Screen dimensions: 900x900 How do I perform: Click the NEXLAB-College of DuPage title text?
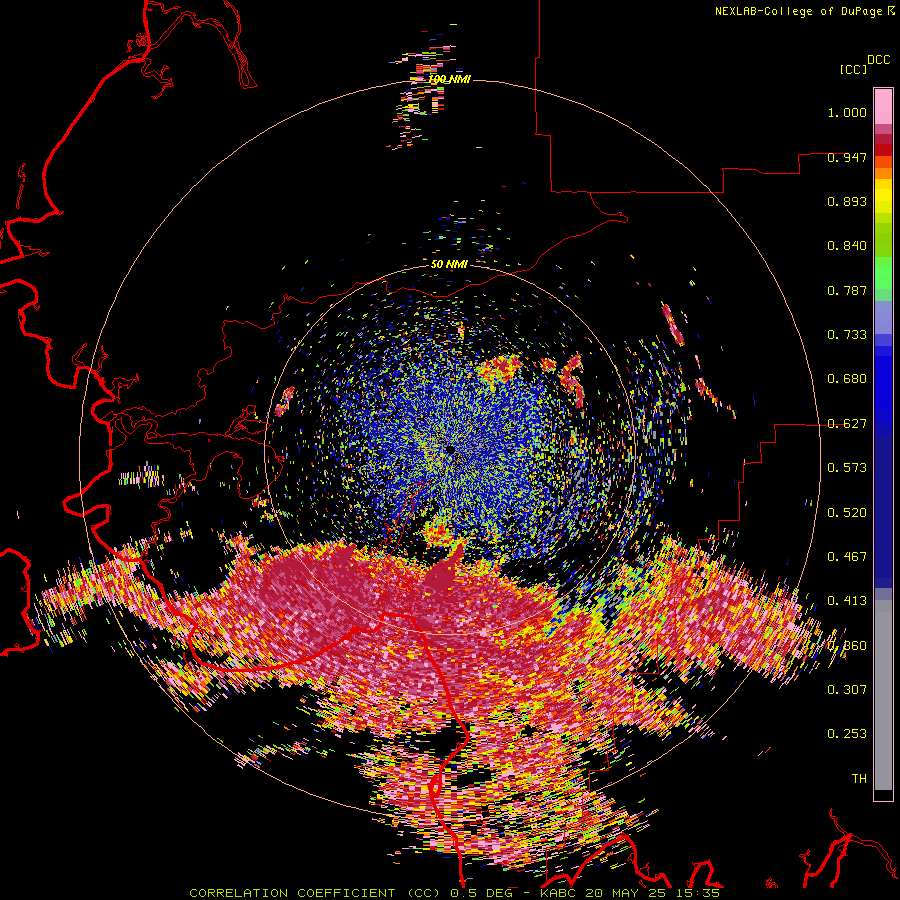point(798,11)
